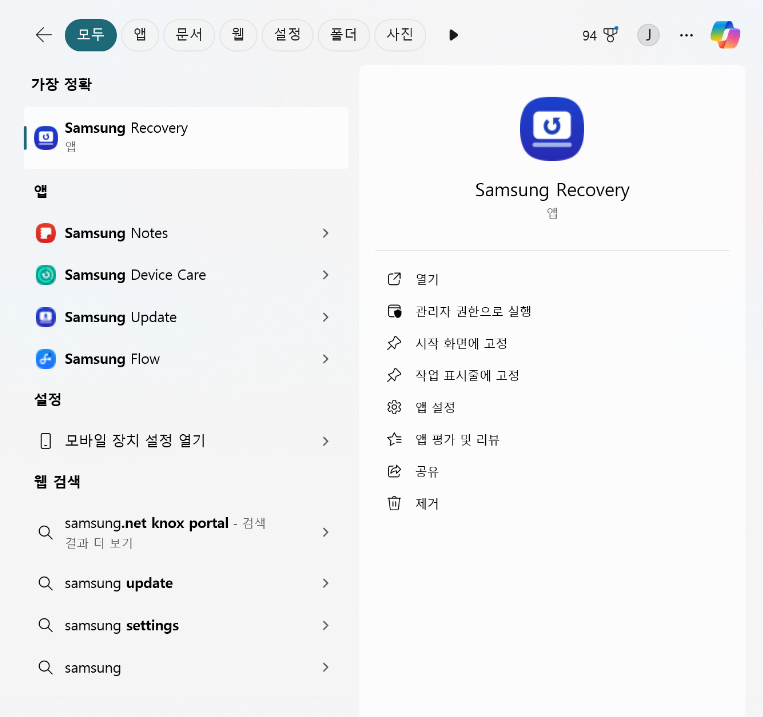
Task: Search the web for plain samsung
Action: click(186, 667)
